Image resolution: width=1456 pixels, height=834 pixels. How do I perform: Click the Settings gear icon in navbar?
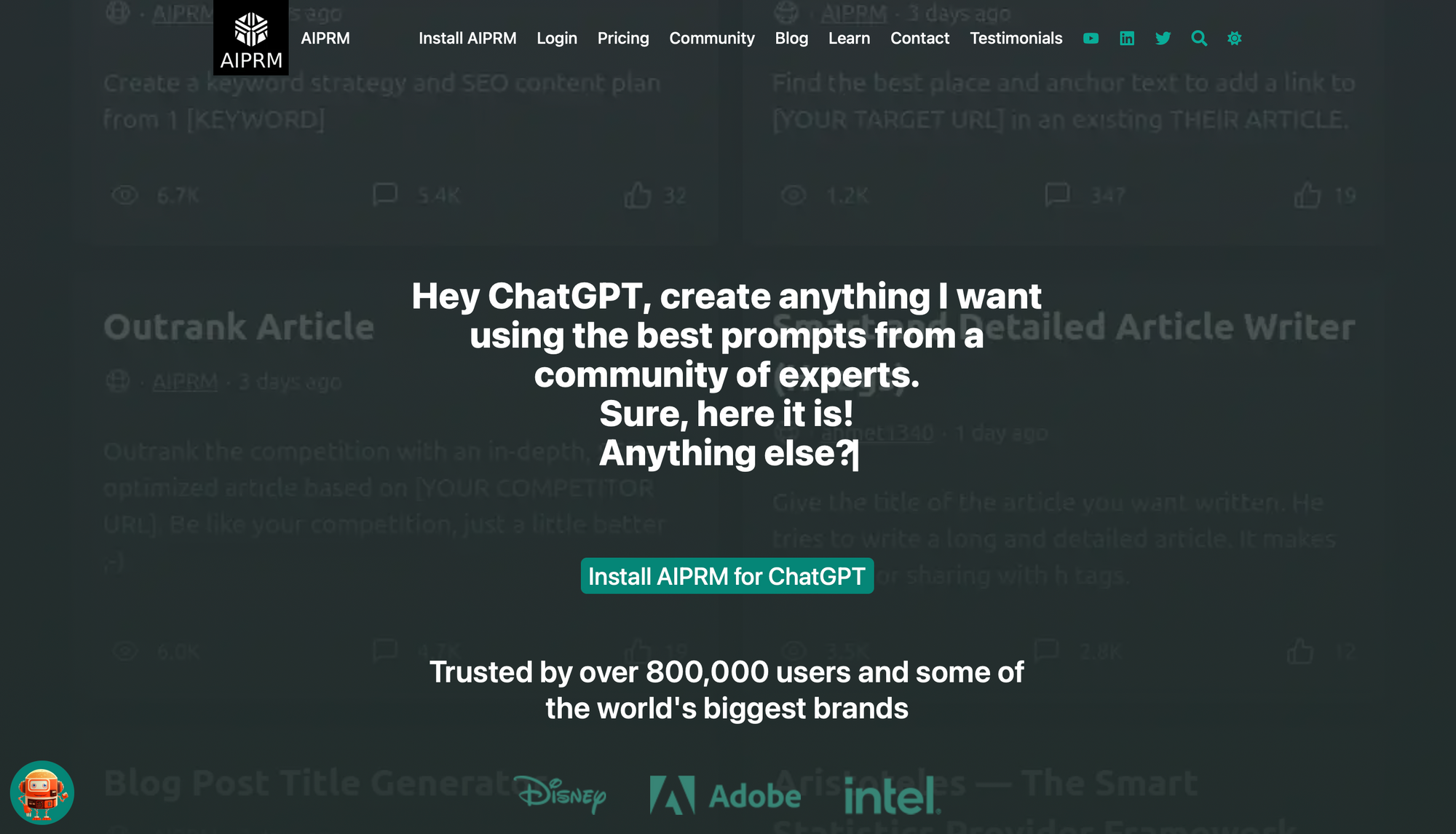click(x=1234, y=38)
